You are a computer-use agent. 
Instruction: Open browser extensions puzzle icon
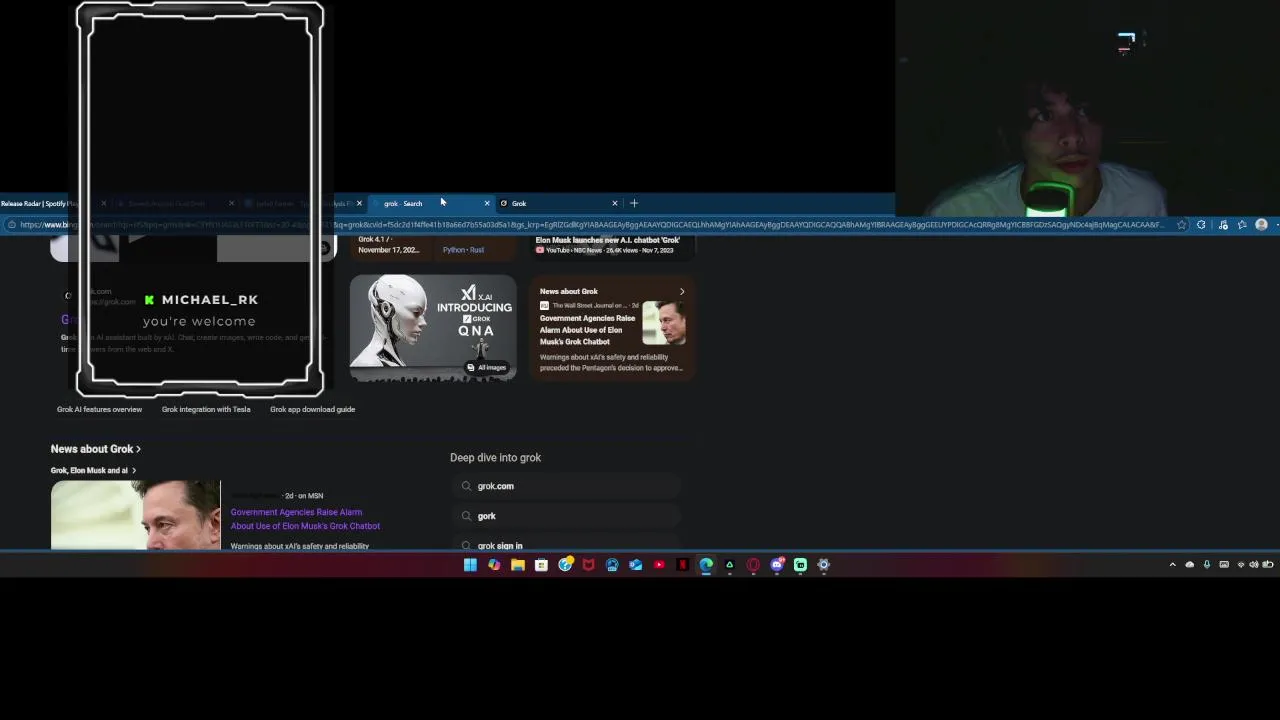click(x=1201, y=225)
